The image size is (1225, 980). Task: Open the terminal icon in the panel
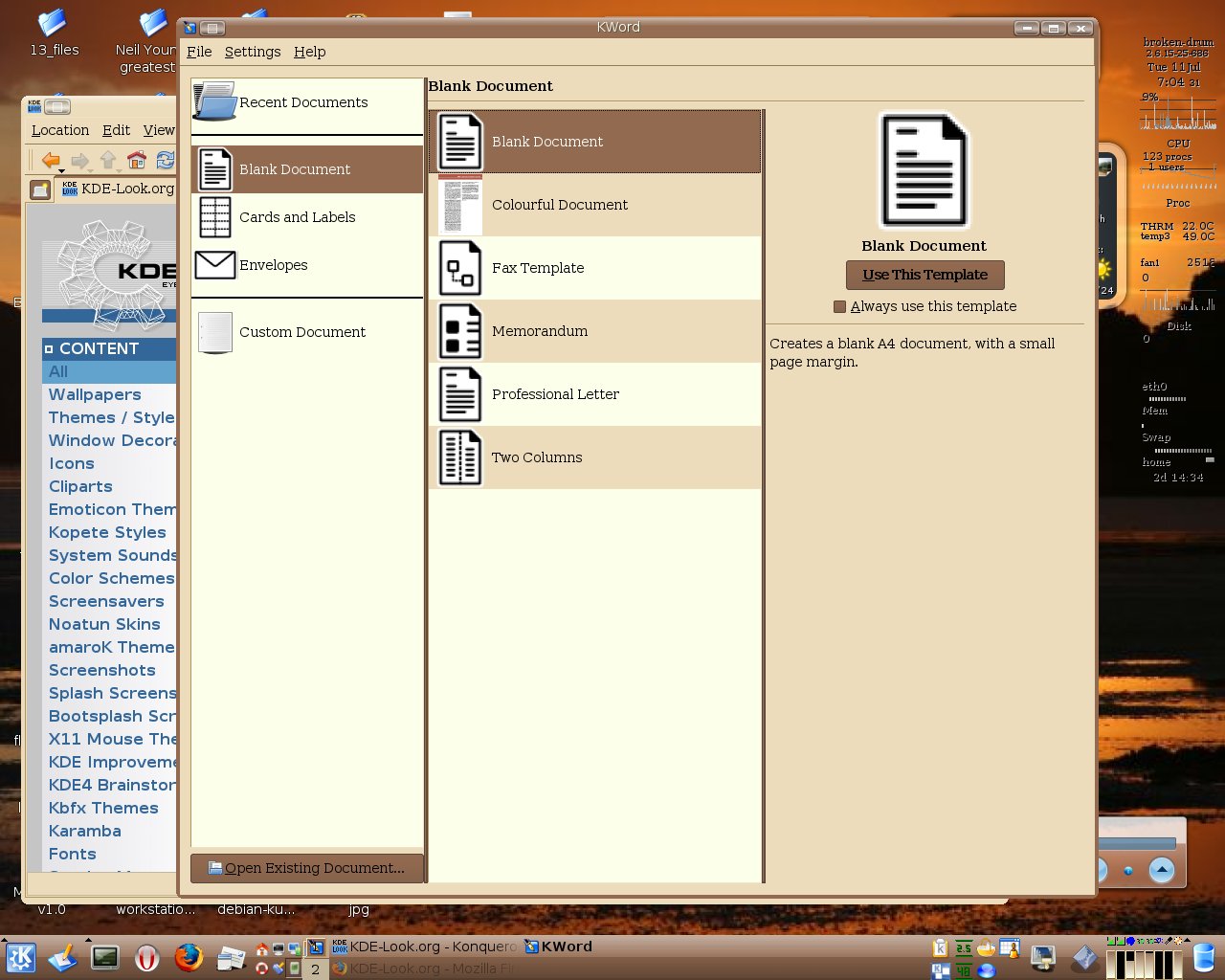tap(104, 957)
